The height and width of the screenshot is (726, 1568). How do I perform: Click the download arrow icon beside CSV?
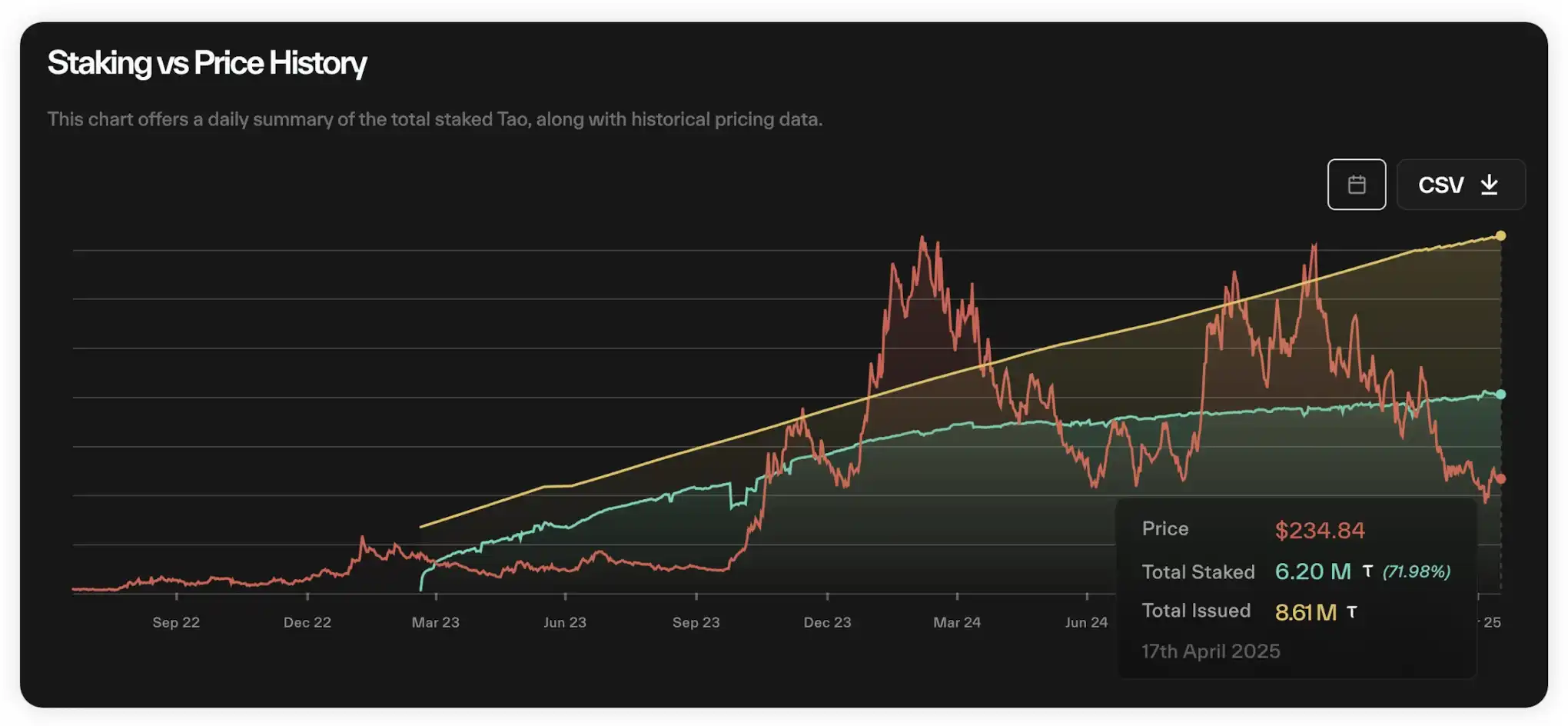click(1489, 185)
